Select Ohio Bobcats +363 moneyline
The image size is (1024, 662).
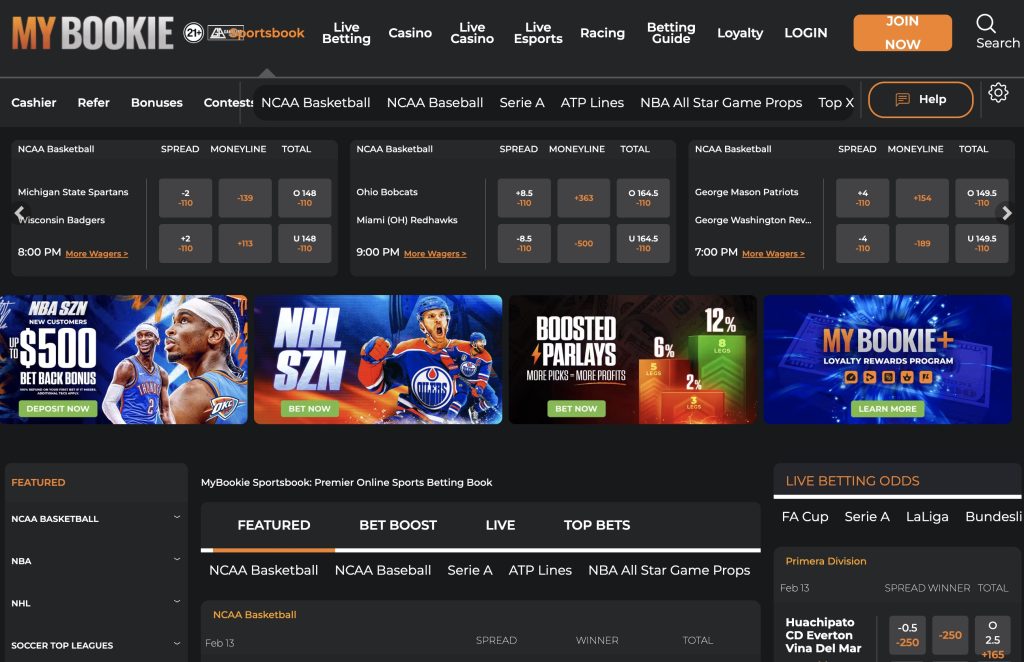(x=583, y=197)
